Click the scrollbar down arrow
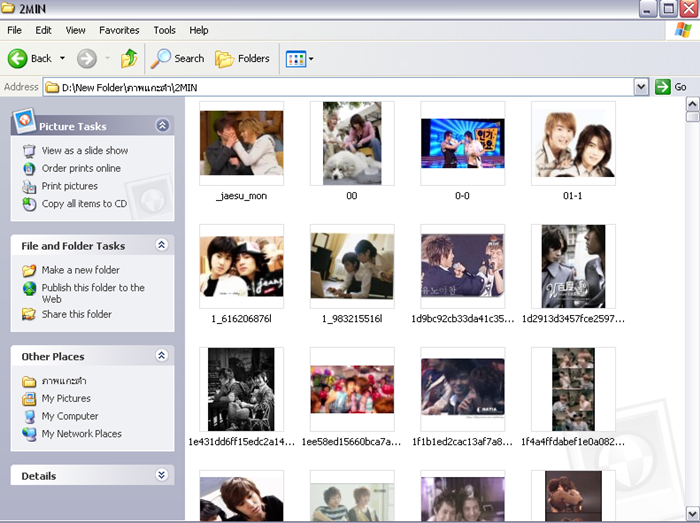This screenshot has width=700, height=523. point(692,513)
